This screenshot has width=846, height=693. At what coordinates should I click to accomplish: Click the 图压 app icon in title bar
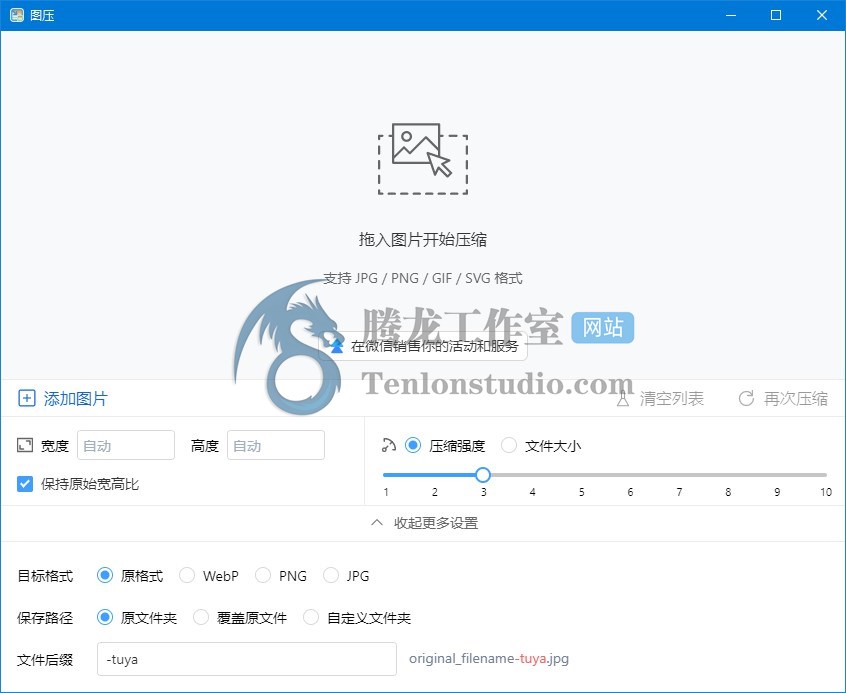[17, 15]
